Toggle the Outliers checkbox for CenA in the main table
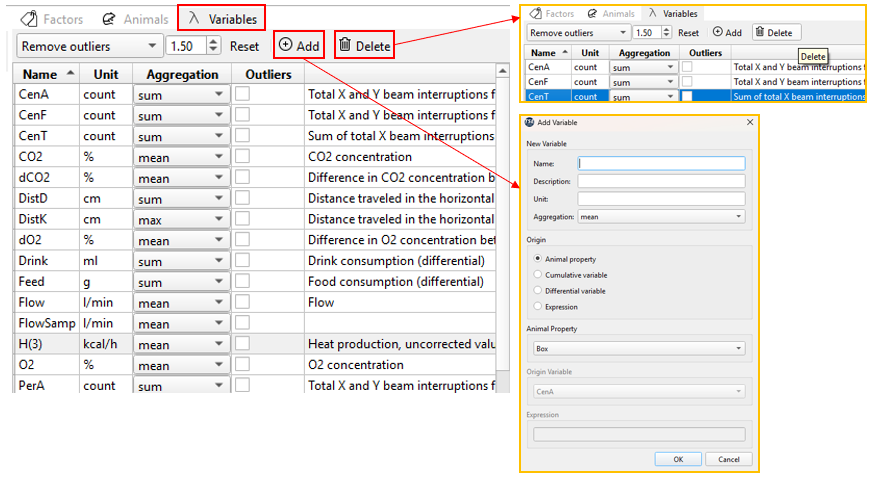The width and height of the screenshot is (870, 479). 242,94
